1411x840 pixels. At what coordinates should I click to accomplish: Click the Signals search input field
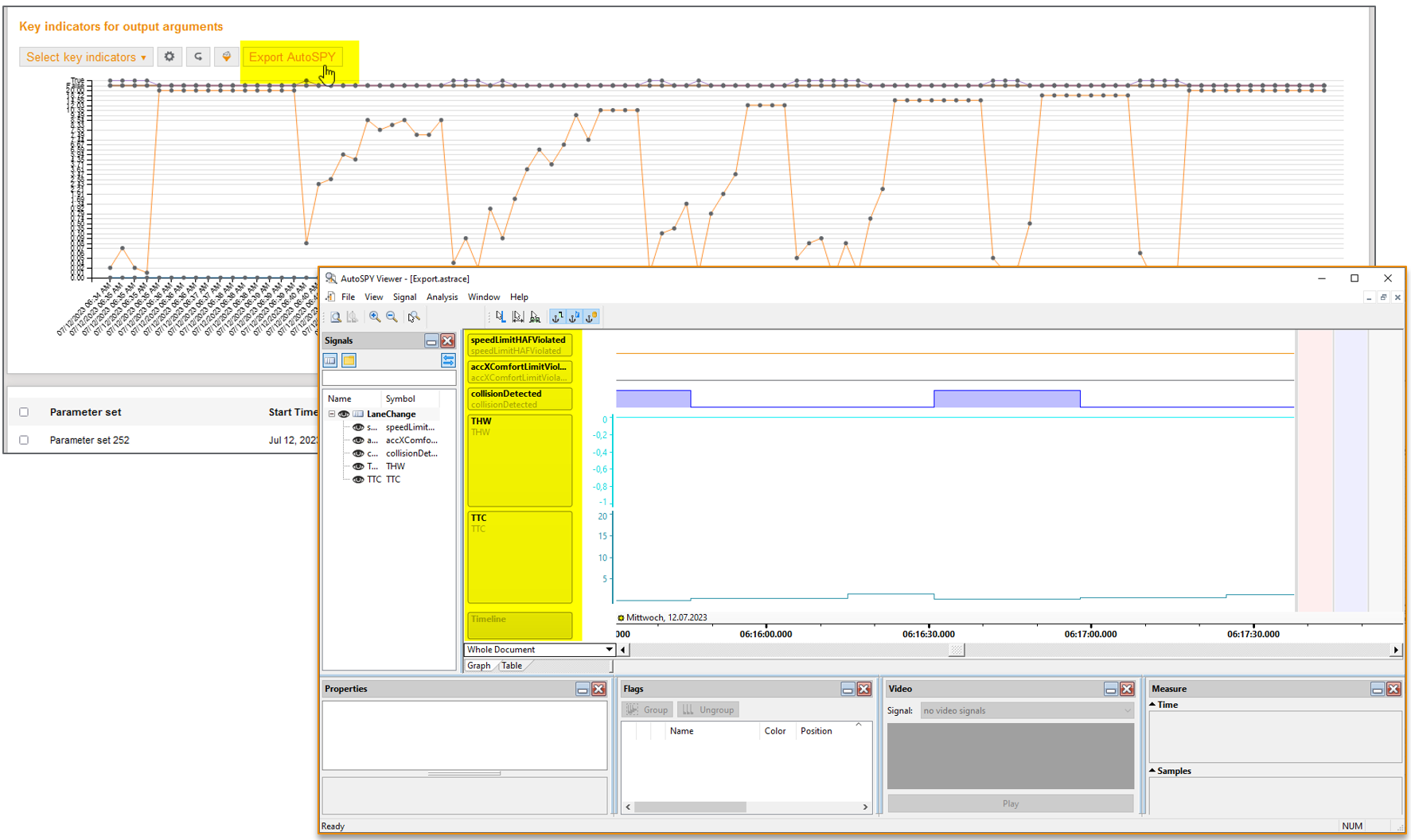click(388, 379)
